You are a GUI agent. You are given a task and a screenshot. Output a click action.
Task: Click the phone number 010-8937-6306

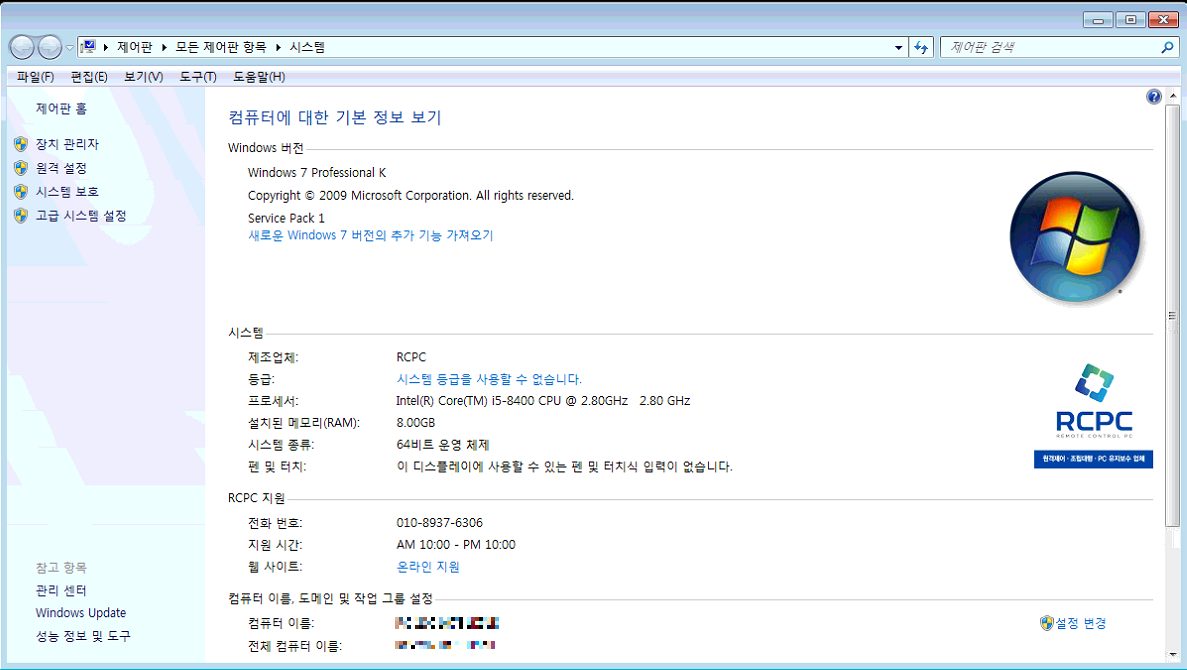point(439,522)
